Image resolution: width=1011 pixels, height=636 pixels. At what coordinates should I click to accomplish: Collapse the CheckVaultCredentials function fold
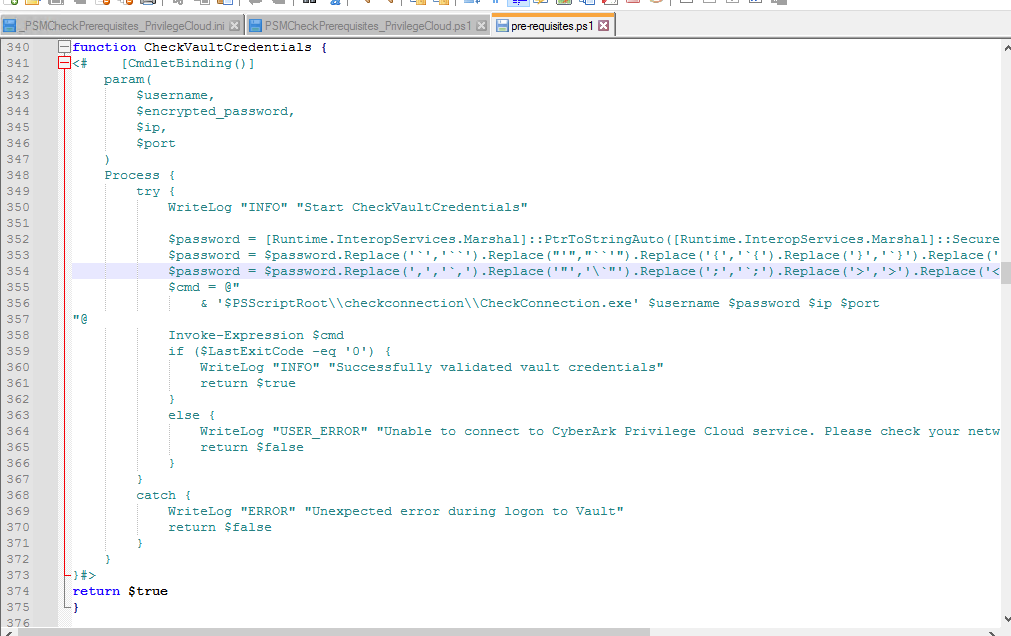(x=64, y=46)
